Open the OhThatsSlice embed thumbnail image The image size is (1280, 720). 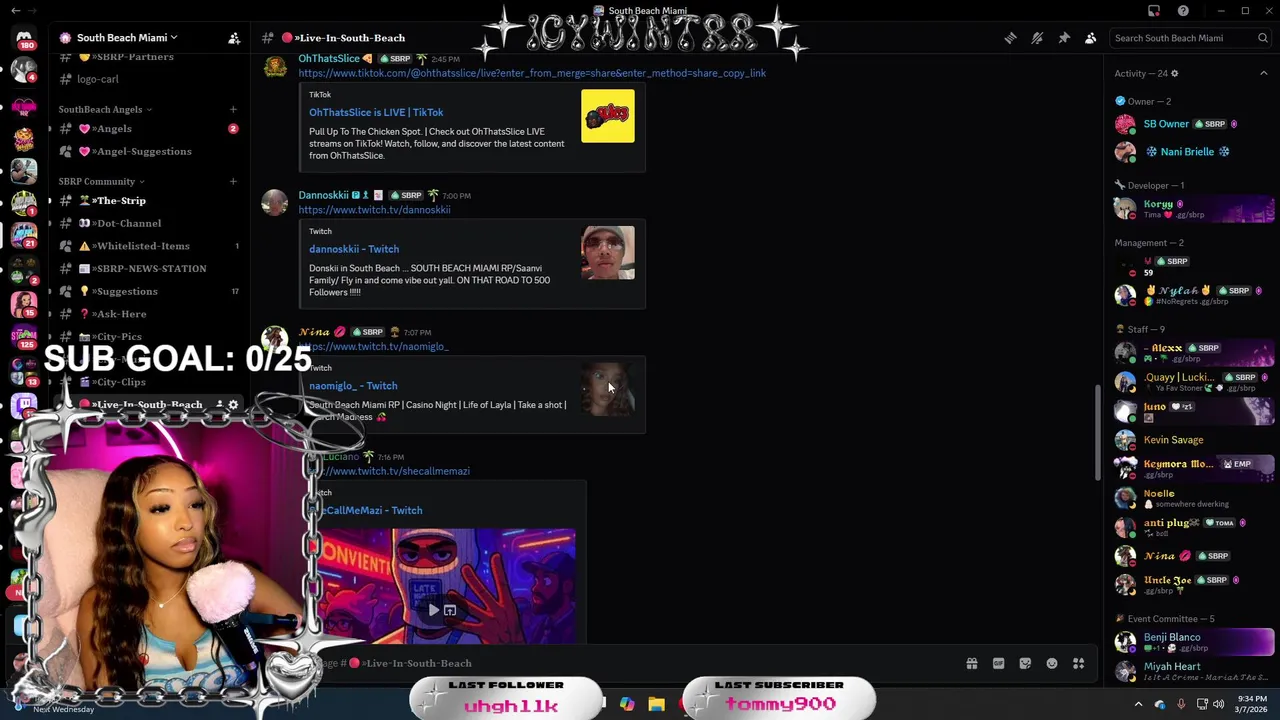(x=608, y=116)
